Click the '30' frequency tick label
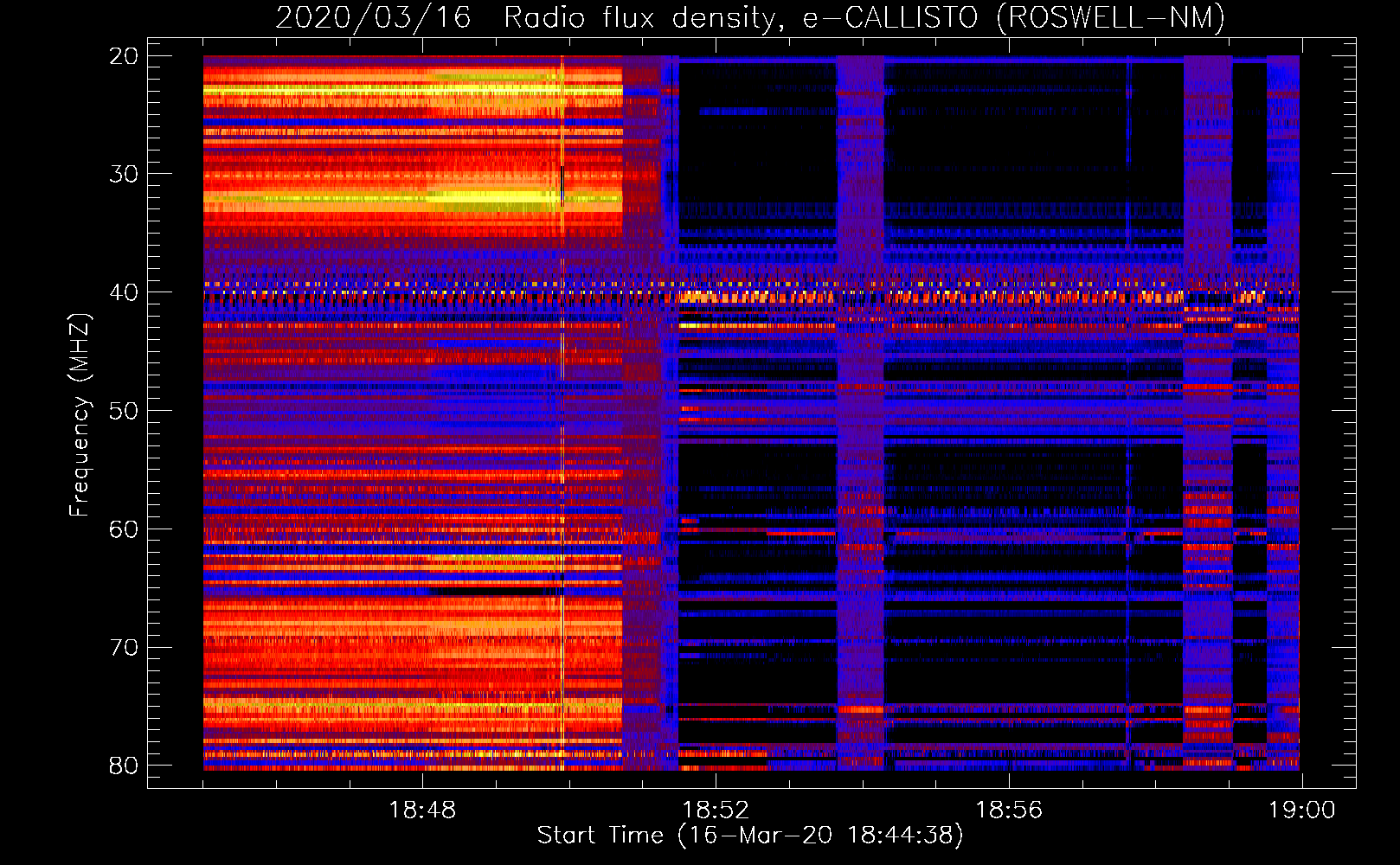This screenshot has height=865, width=1400. tap(124, 174)
